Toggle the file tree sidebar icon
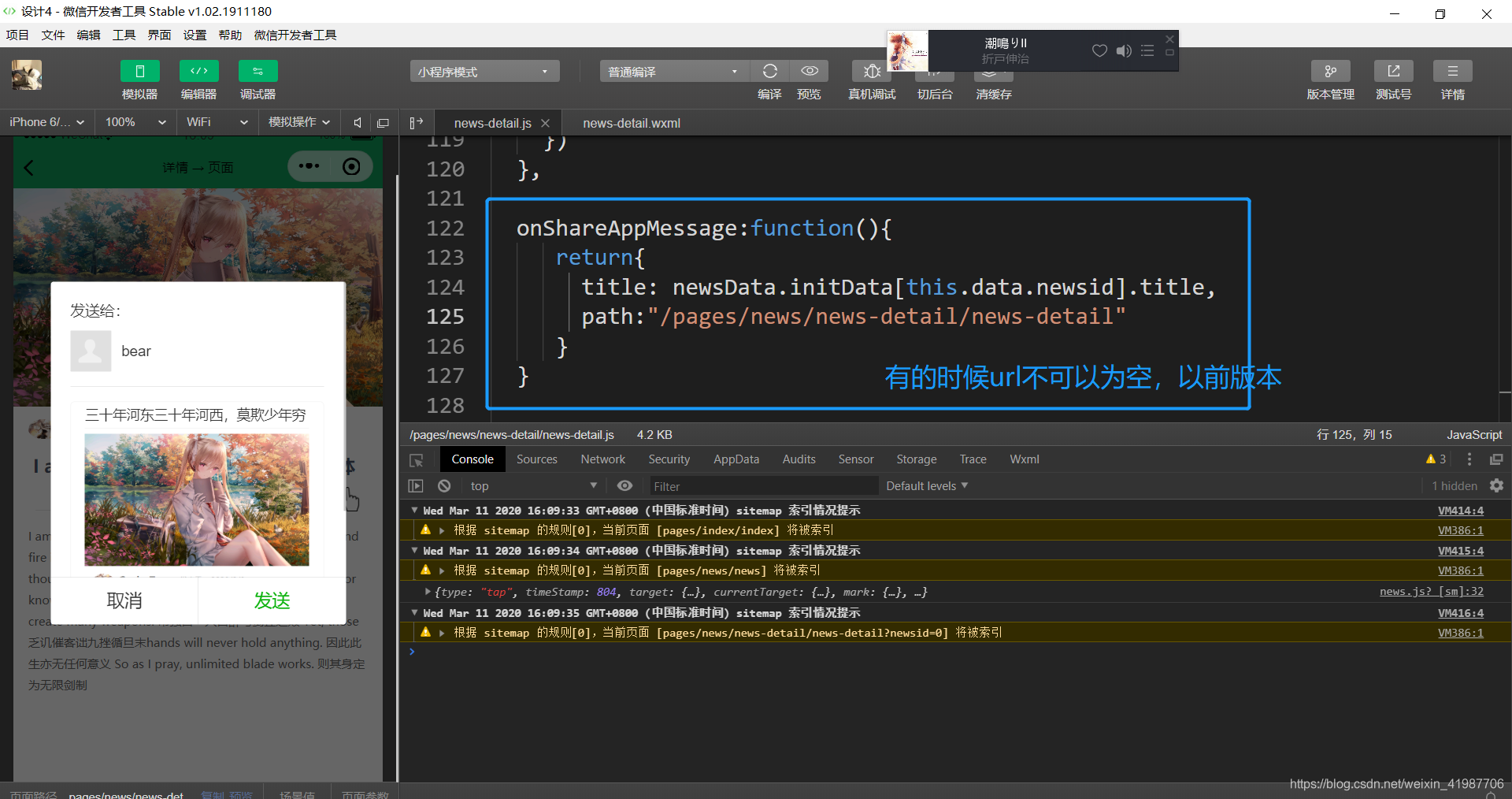Screen dimensions: 1512x799 click(x=417, y=123)
